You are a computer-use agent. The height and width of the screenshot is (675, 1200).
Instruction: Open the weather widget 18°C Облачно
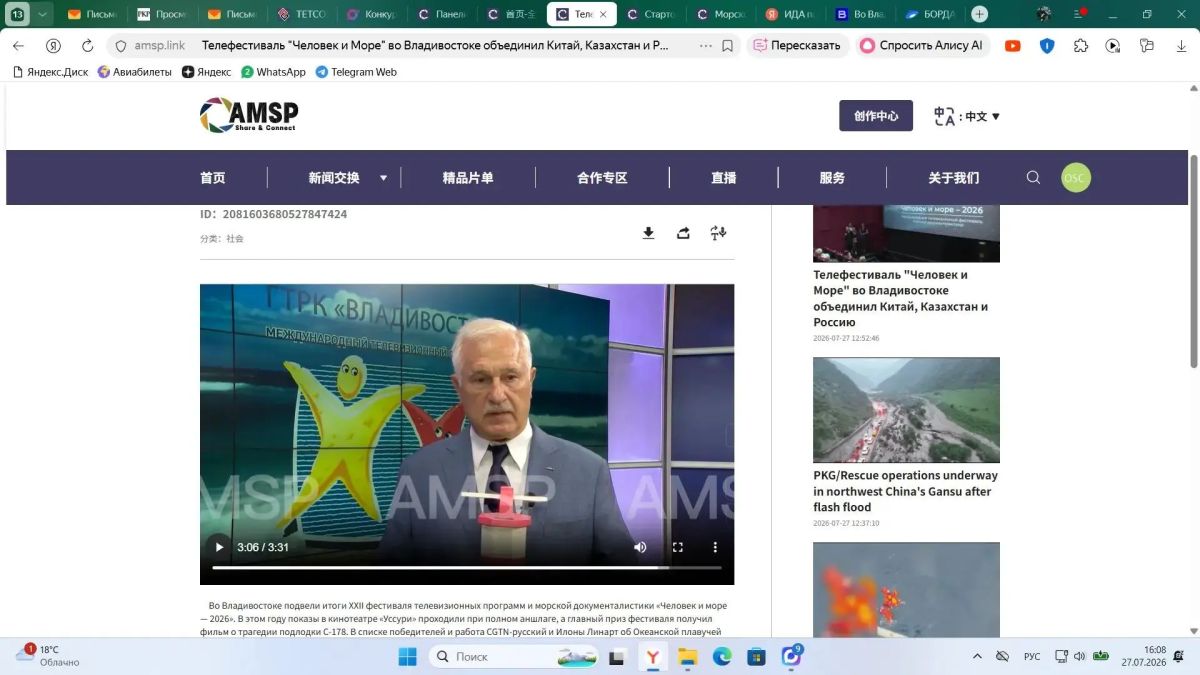click(47, 656)
